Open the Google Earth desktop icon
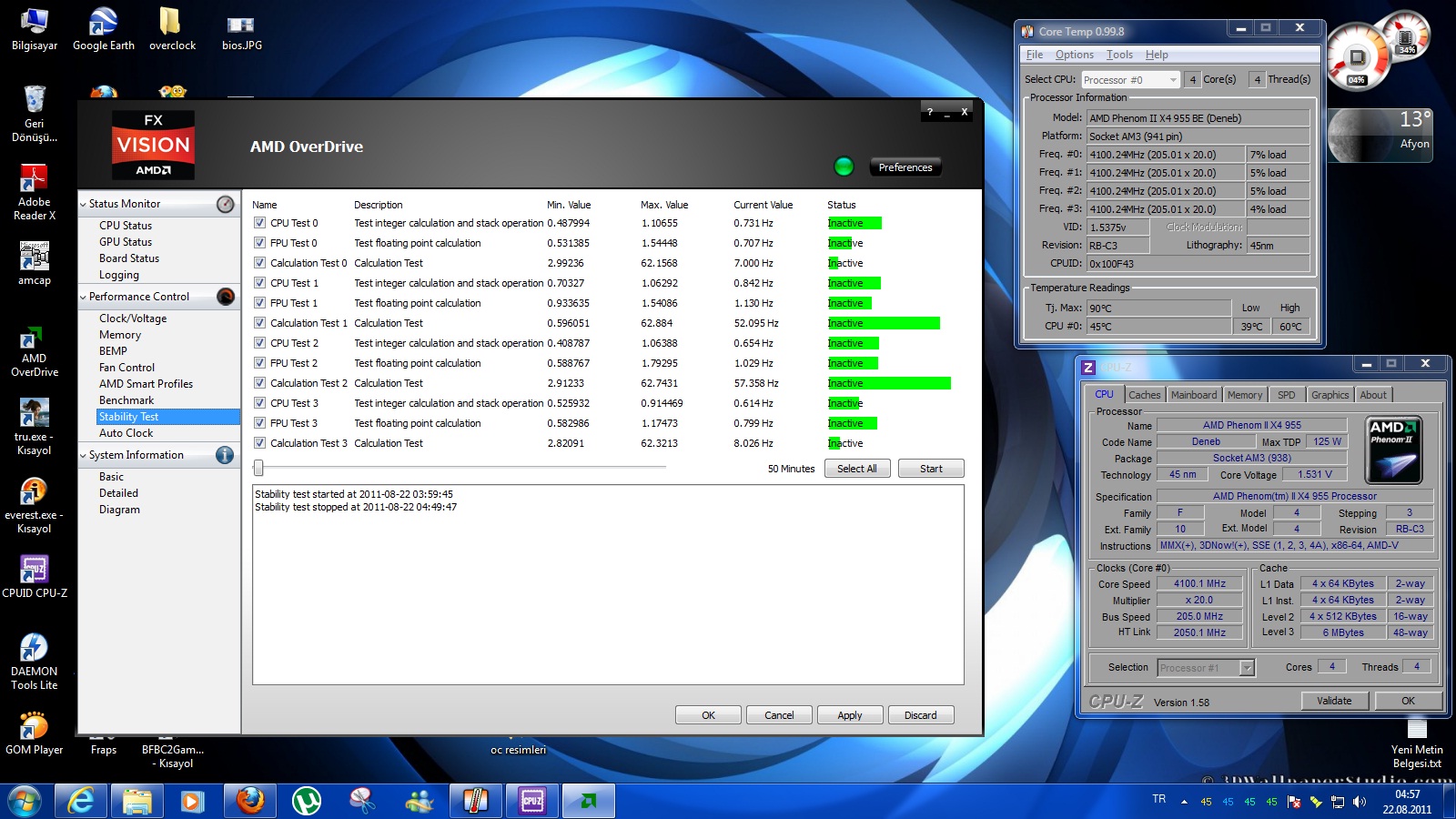Viewport: 1456px width, 819px height. pyautogui.click(x=103, y=28)
